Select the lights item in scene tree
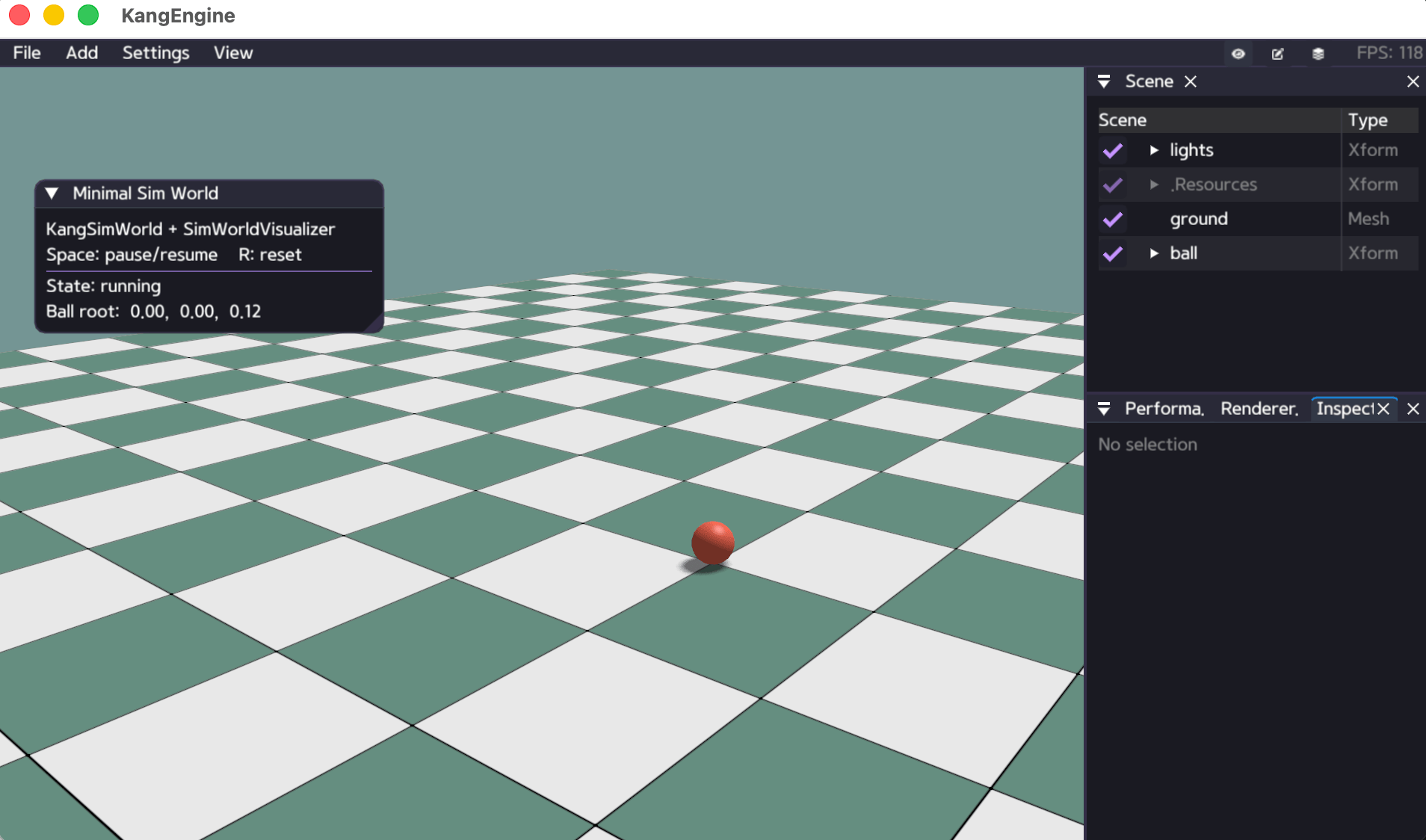The image size is (1426, 840). point(1191,150)
